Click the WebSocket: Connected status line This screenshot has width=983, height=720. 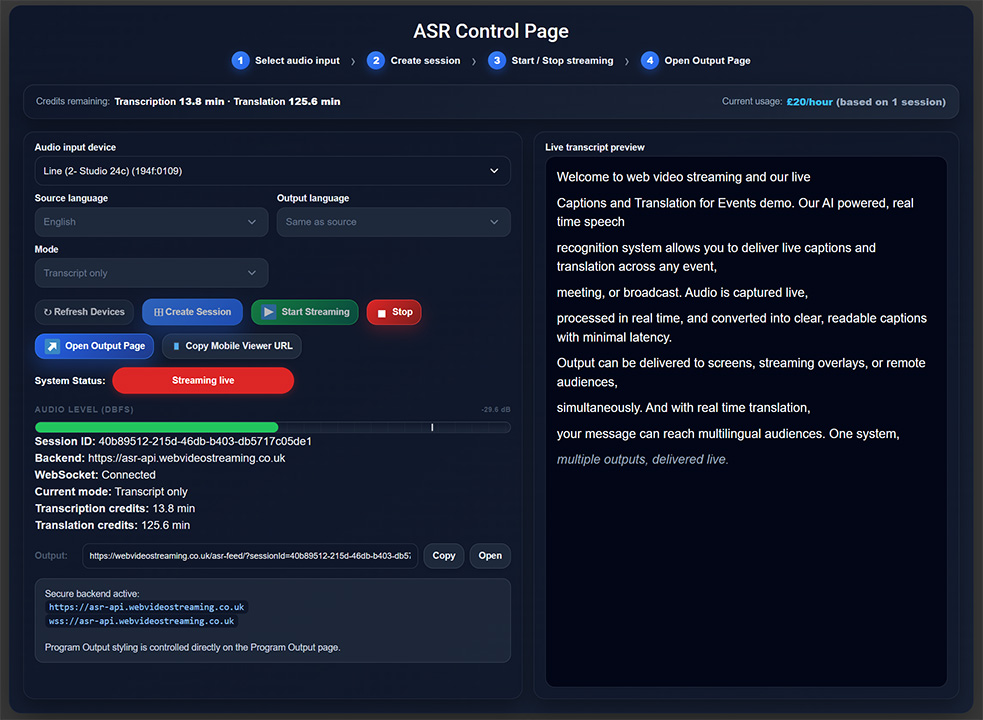click(x=95, y=475)
